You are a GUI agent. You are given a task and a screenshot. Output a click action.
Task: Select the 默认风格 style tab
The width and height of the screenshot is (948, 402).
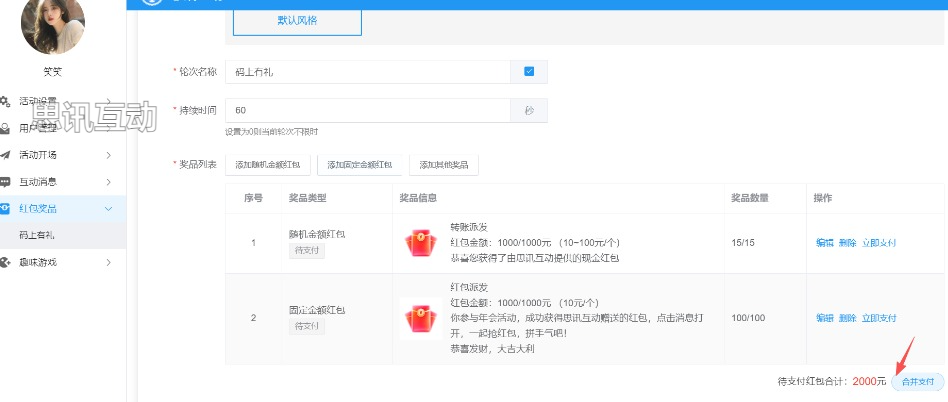[297, 20]
